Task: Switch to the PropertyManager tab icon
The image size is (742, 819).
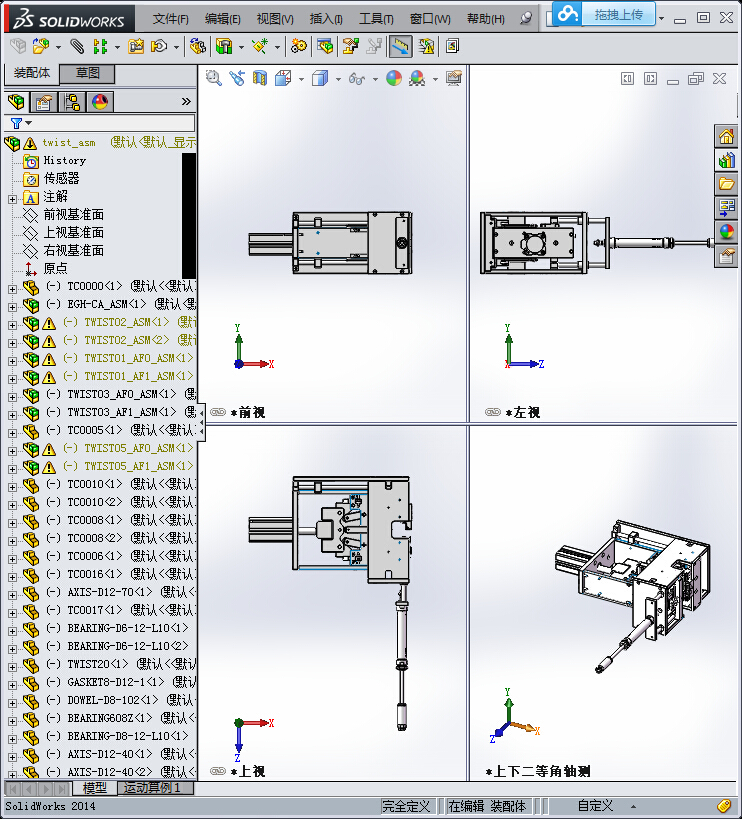Action: [x=44, y=102]
